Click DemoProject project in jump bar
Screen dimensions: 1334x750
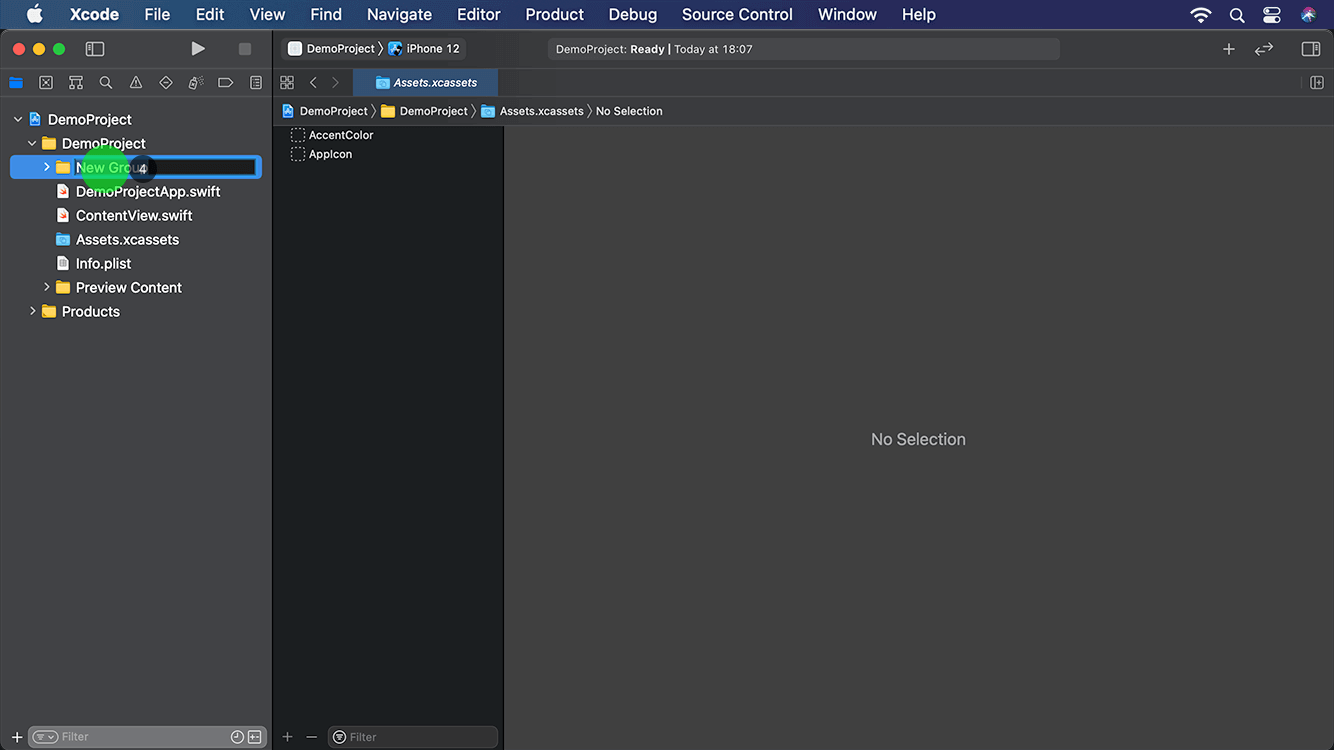[325, 111]
